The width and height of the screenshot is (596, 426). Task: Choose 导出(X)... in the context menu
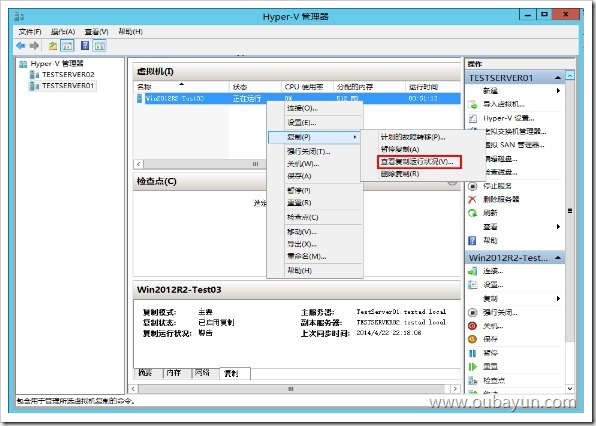tap(315, 244)
